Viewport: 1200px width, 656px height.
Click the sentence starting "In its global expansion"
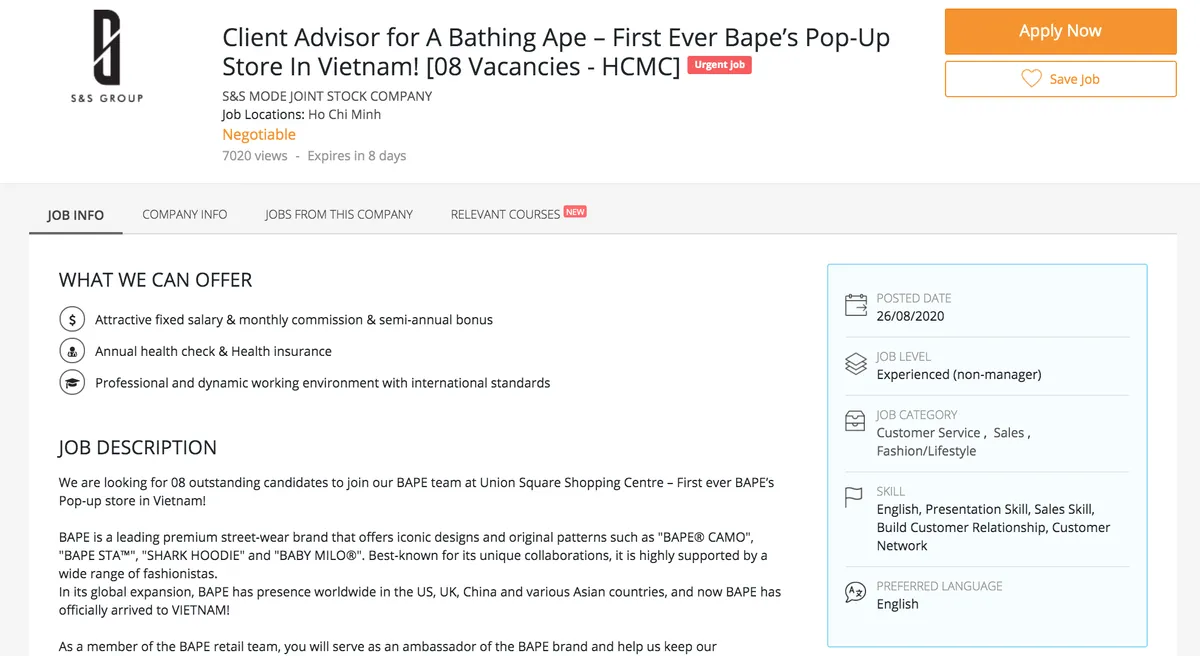point(420,601)
